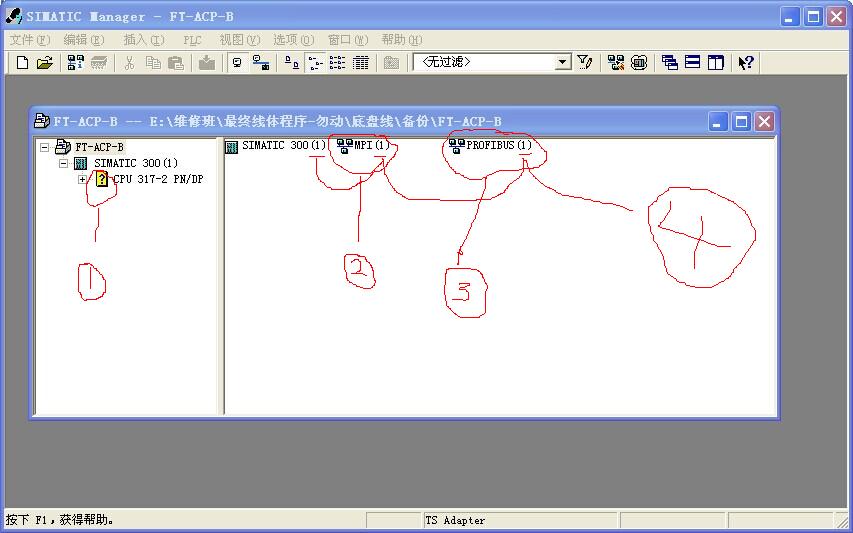Click the filter funnel edit icon
The height and width of the screenshot is (533, 853).
pos(585,63)
